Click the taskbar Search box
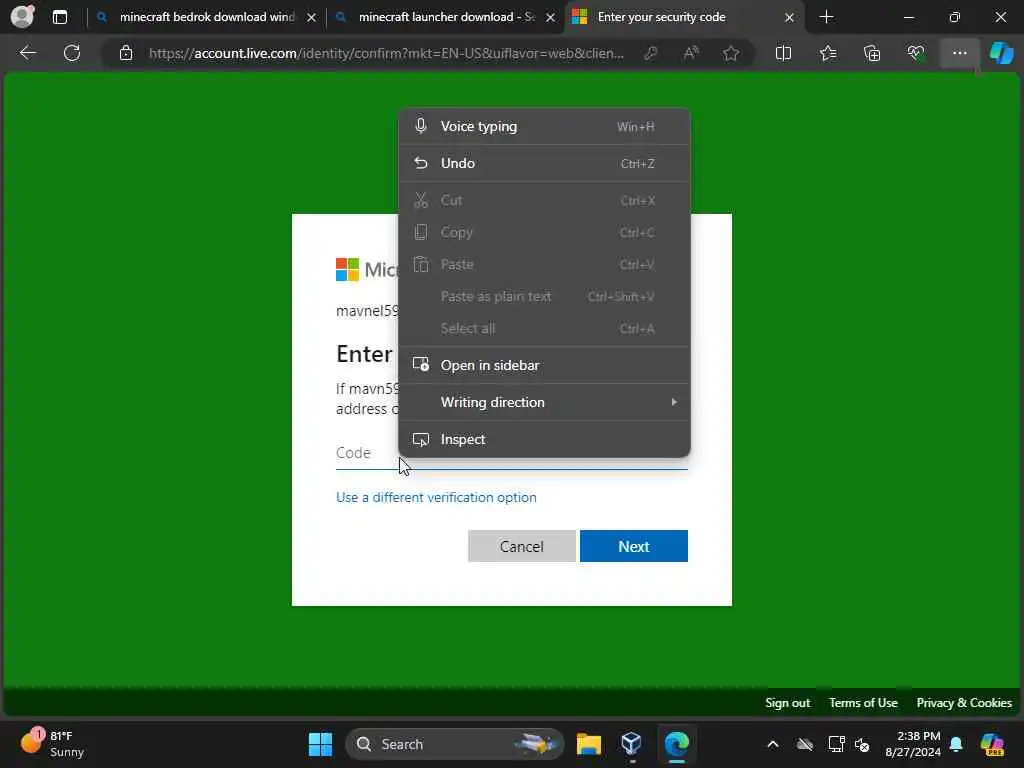Viewport: 1024px width, 768px height. pyautogui.click(x=455, y=744)
